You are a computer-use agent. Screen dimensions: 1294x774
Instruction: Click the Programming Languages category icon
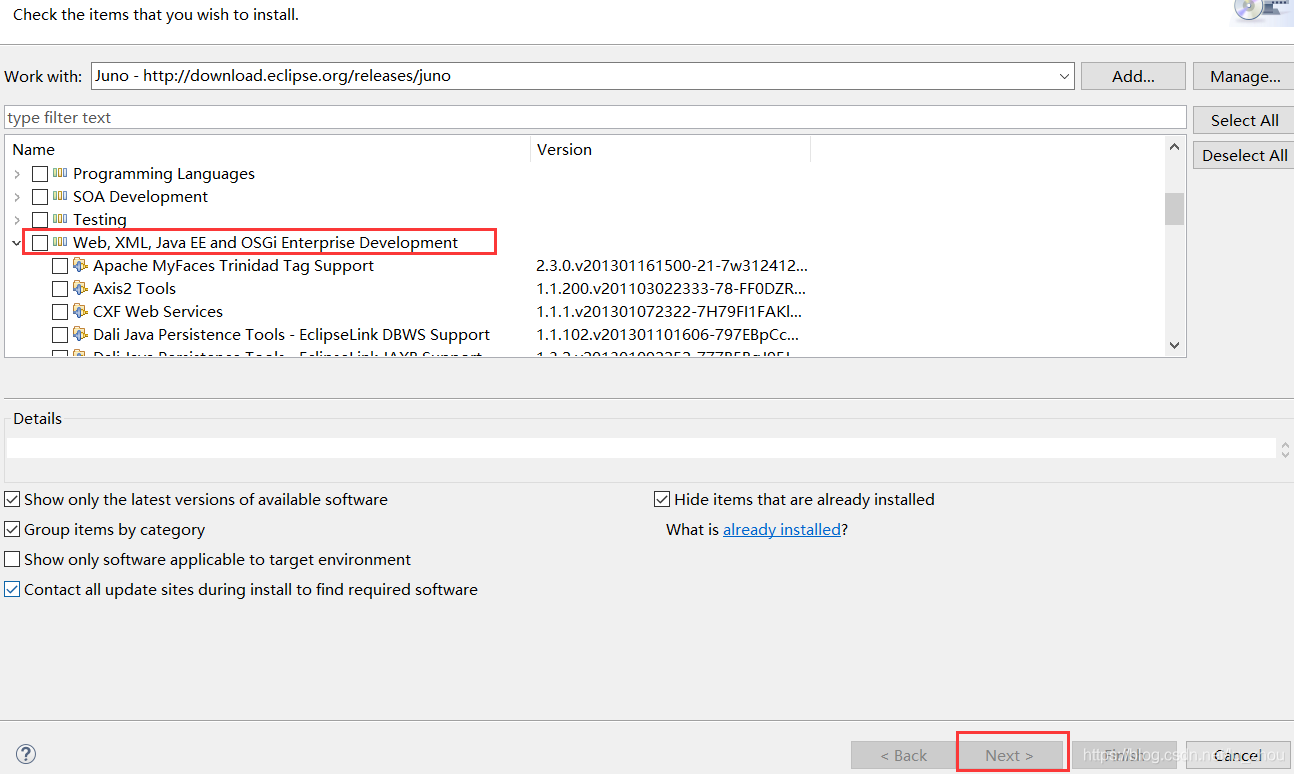[60, 173]
